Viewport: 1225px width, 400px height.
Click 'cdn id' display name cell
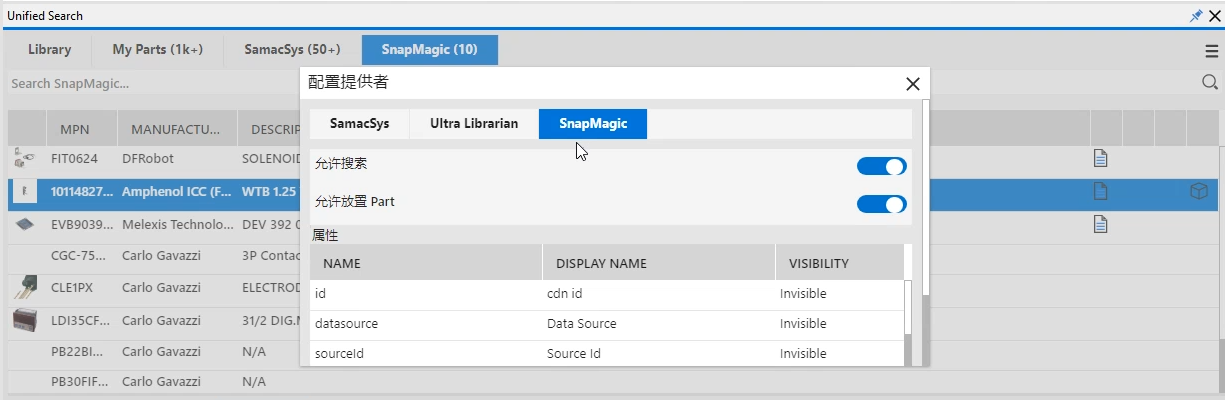[x=659, y=294]
